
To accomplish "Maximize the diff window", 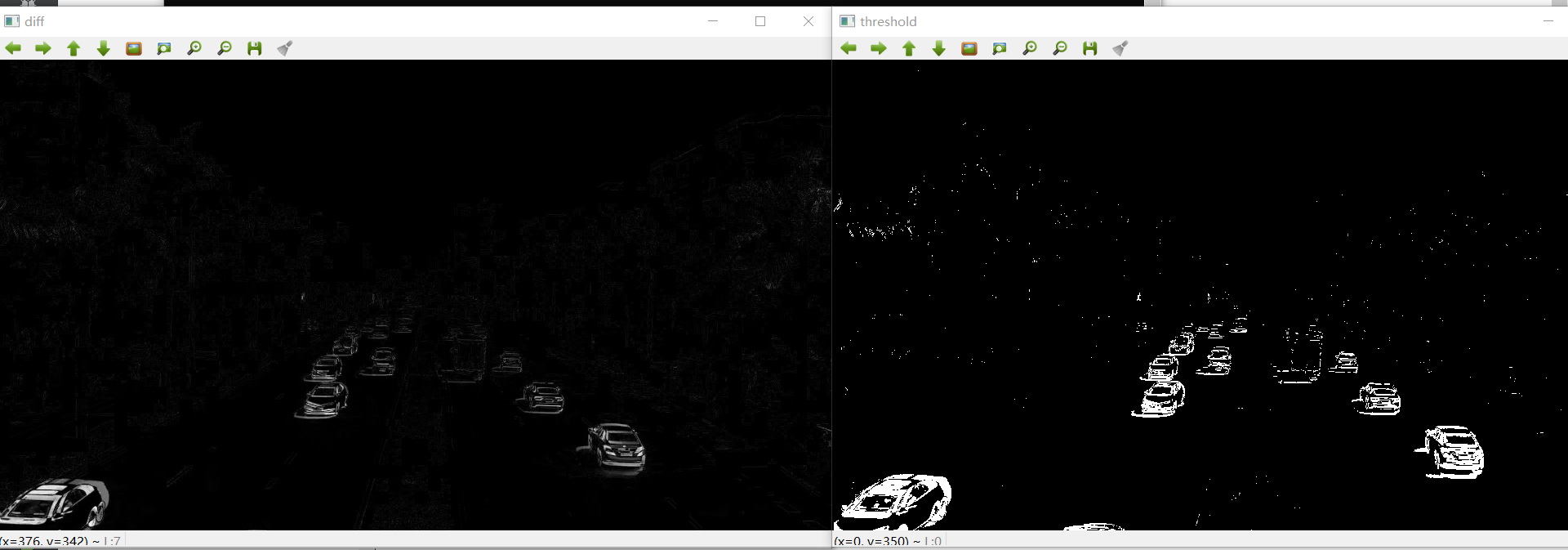I will pos(760,21).
